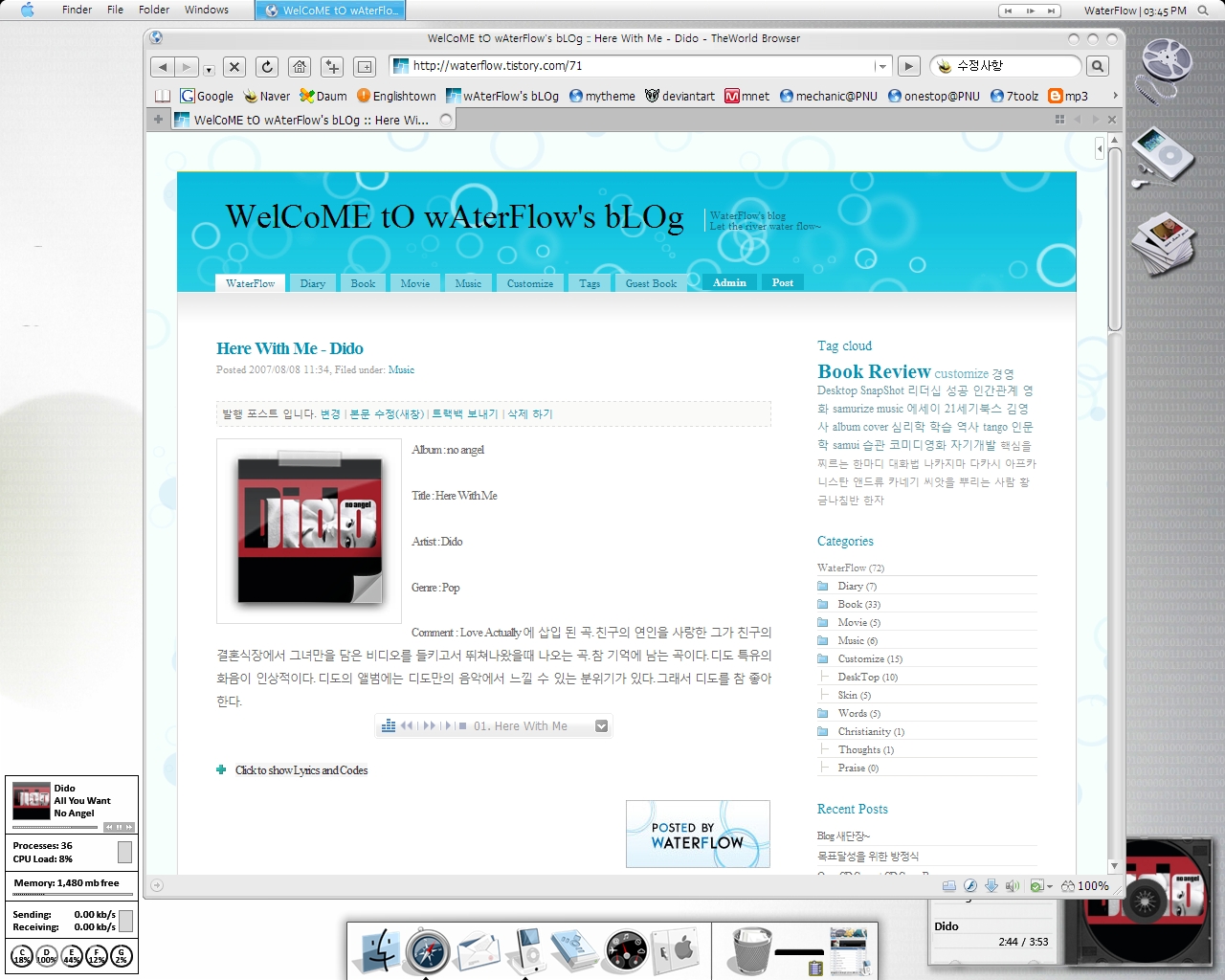This screenshot has height=980, width=1225.
Task: Click the toolbar icon left of the address bar
Action: (365, 67)
